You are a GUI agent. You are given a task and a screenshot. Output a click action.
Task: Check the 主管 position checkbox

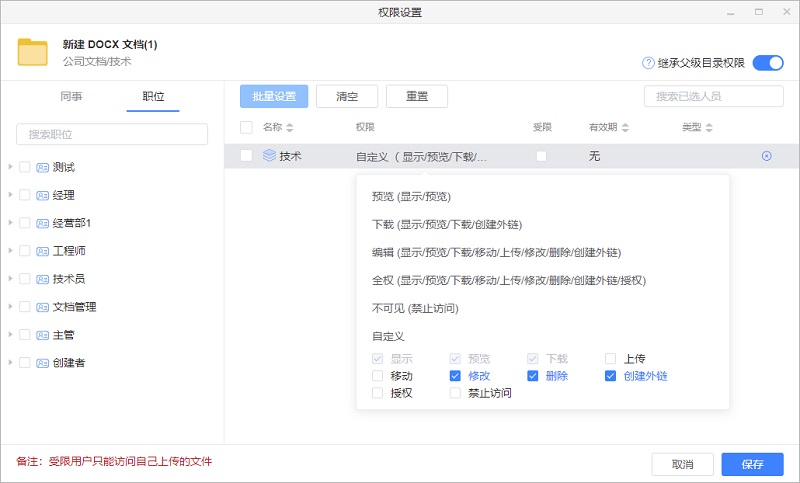24,334
